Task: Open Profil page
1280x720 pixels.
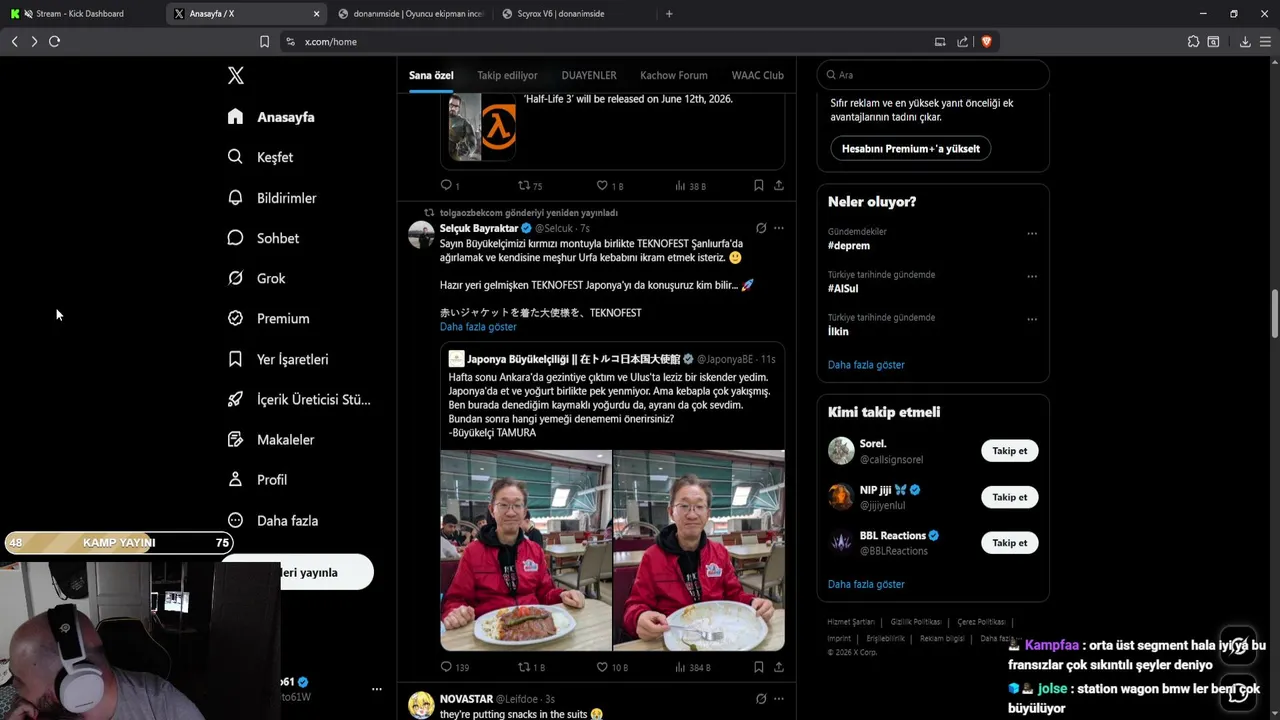Action: (257, 480)
